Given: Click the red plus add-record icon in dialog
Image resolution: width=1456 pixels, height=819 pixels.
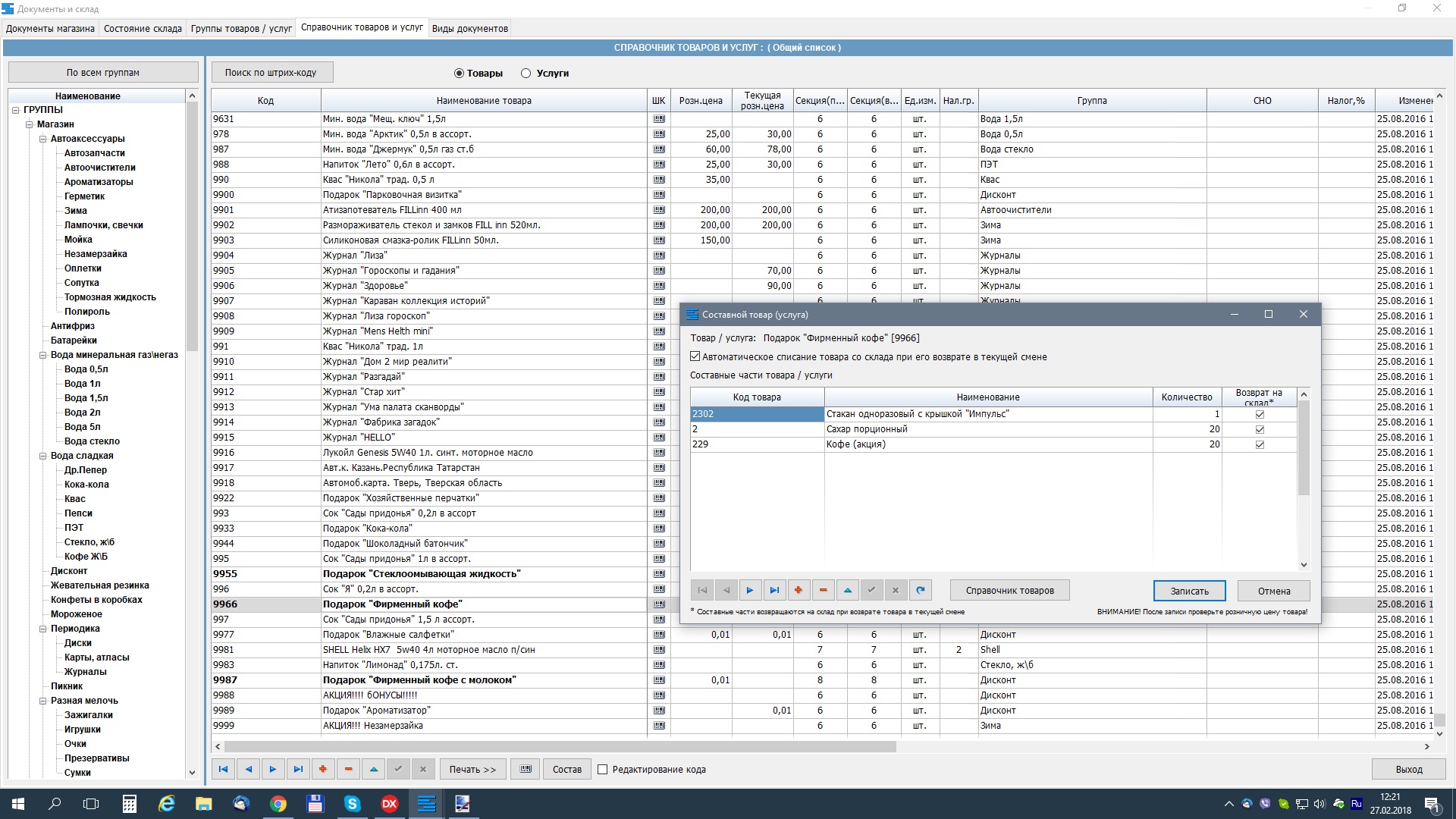Looking at the screenshot, I should [x=799, y=590].
